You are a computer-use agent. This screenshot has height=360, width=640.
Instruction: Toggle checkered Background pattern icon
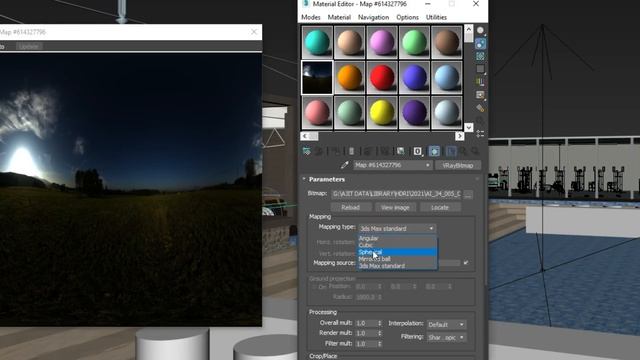tap(480, 56)
